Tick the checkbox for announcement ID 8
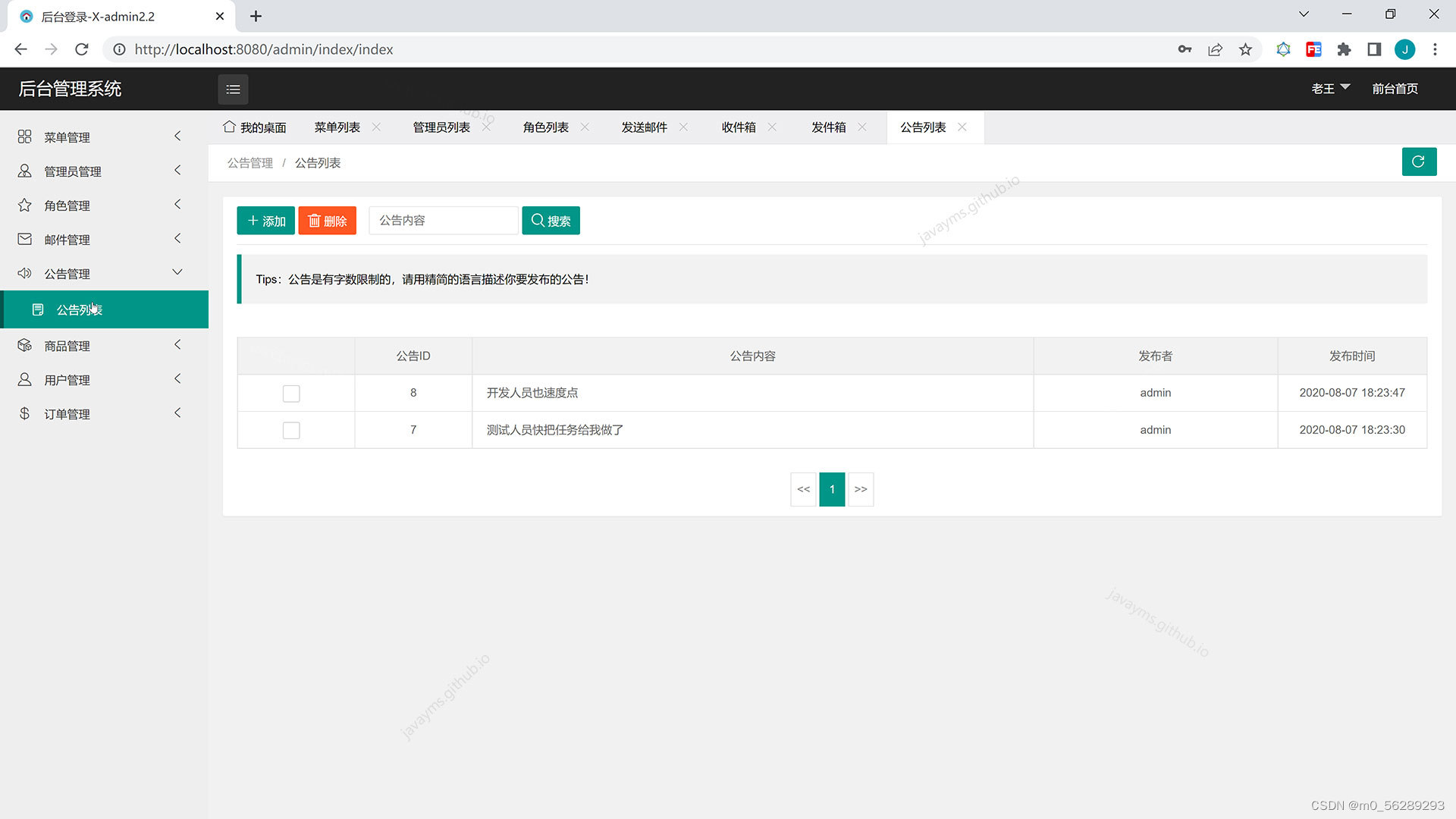This screenshot has width=1456, height=819. point(291,394)
